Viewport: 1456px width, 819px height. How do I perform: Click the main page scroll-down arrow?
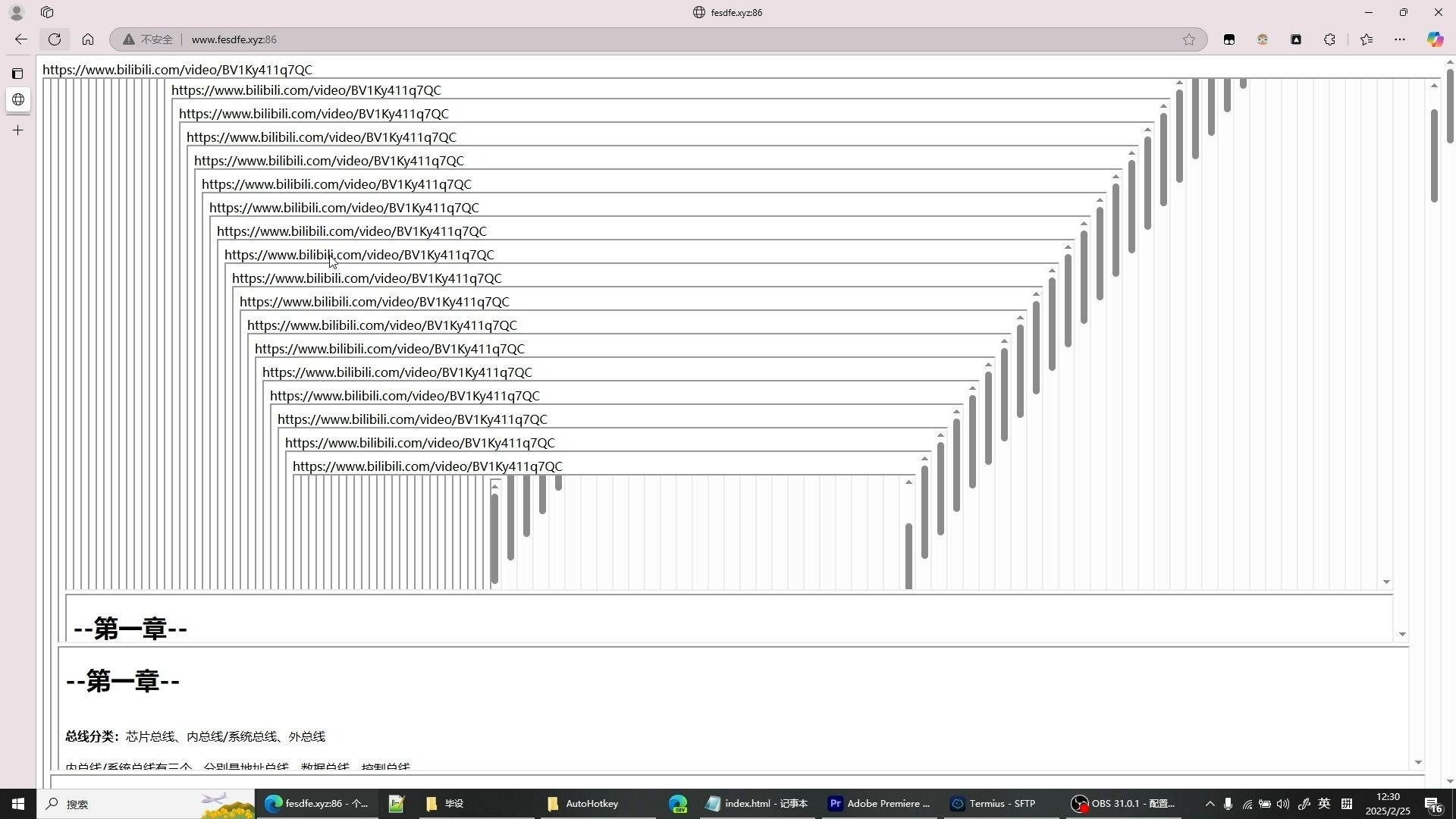coord(1450,782)
